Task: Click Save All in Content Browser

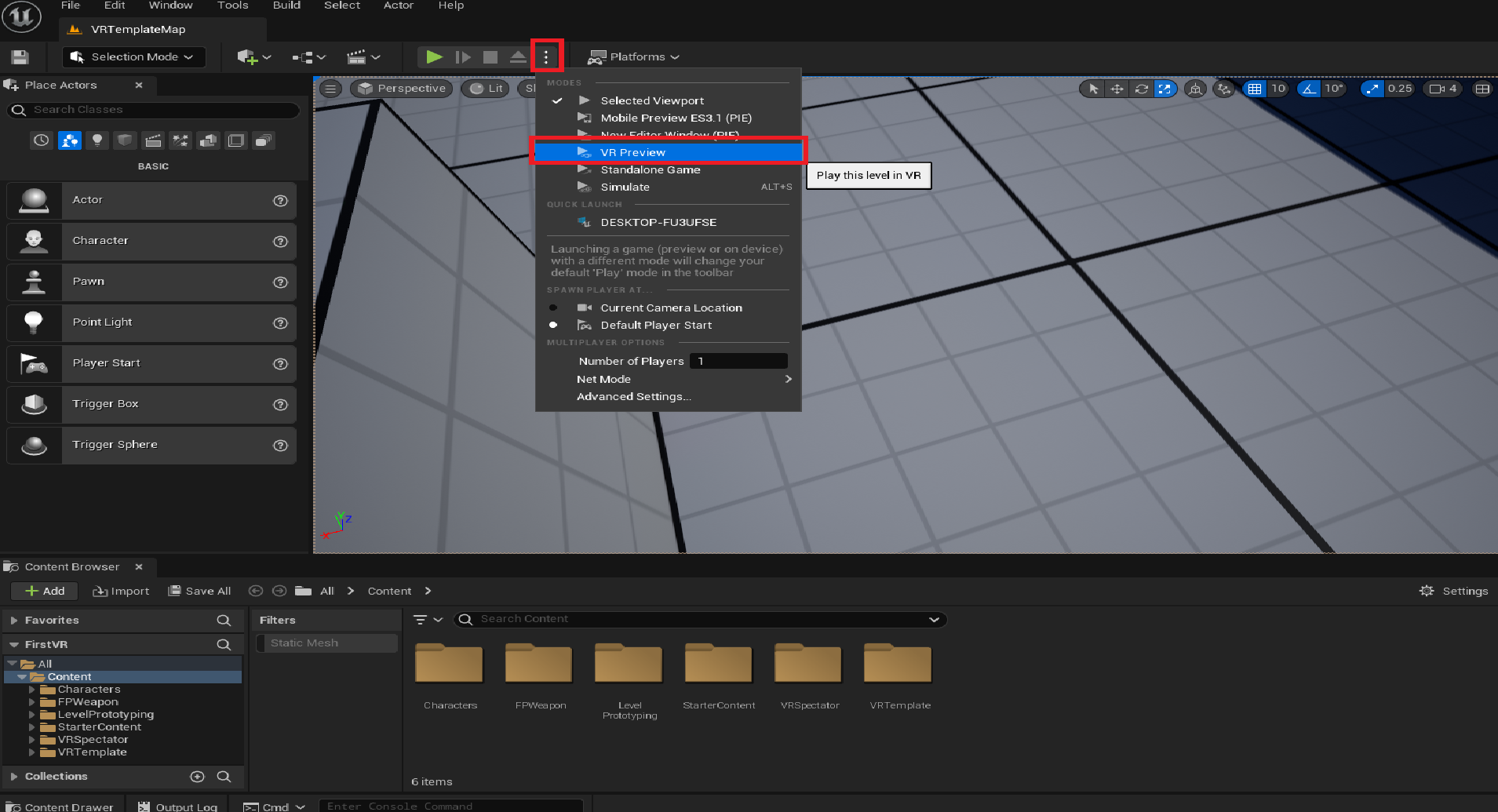Action: 200,591
